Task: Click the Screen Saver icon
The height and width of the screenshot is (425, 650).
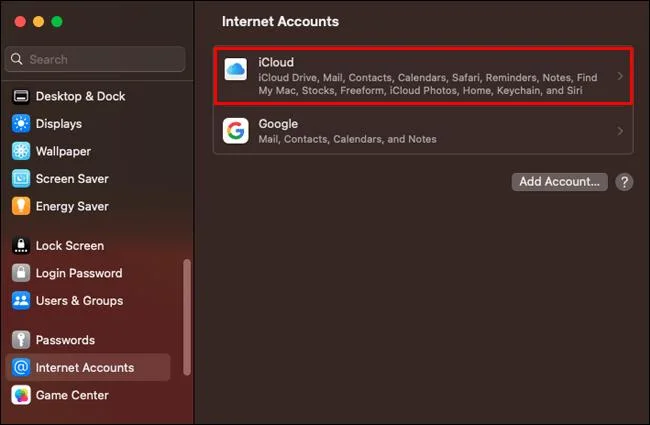Action: click(x=21, y=179)
